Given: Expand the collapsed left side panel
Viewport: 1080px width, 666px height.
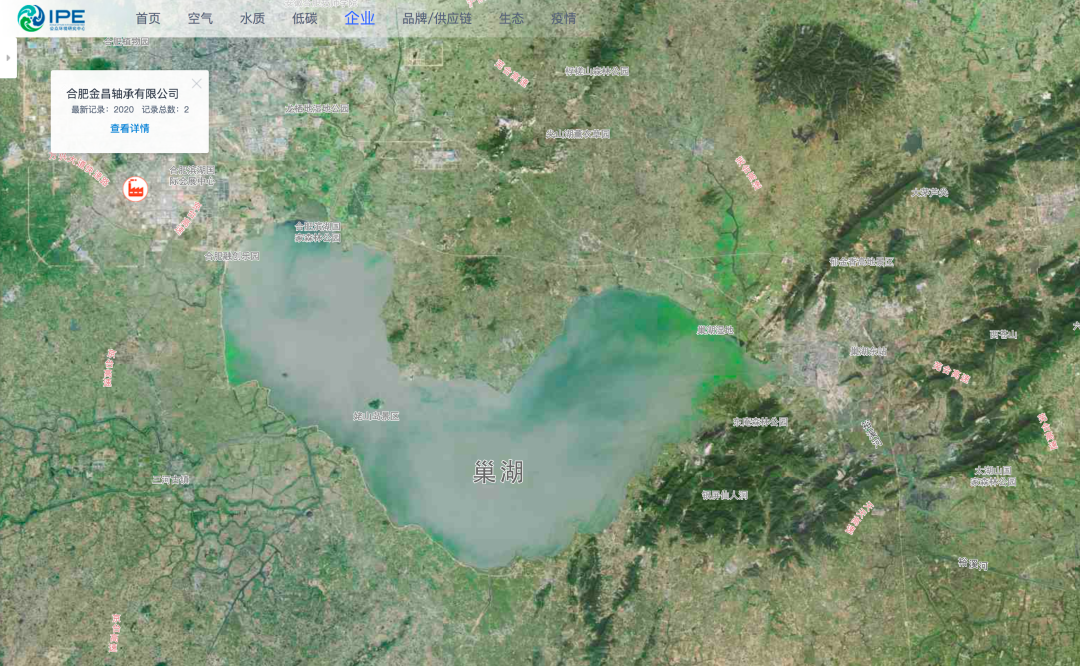Looking at the screenshot, I should 8,58.
